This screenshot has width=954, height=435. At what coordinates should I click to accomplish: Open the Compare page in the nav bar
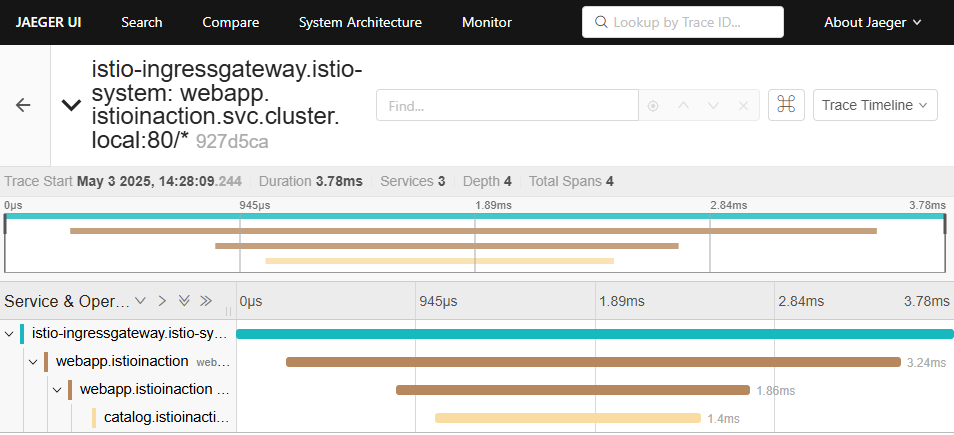(x=231, y=23)
